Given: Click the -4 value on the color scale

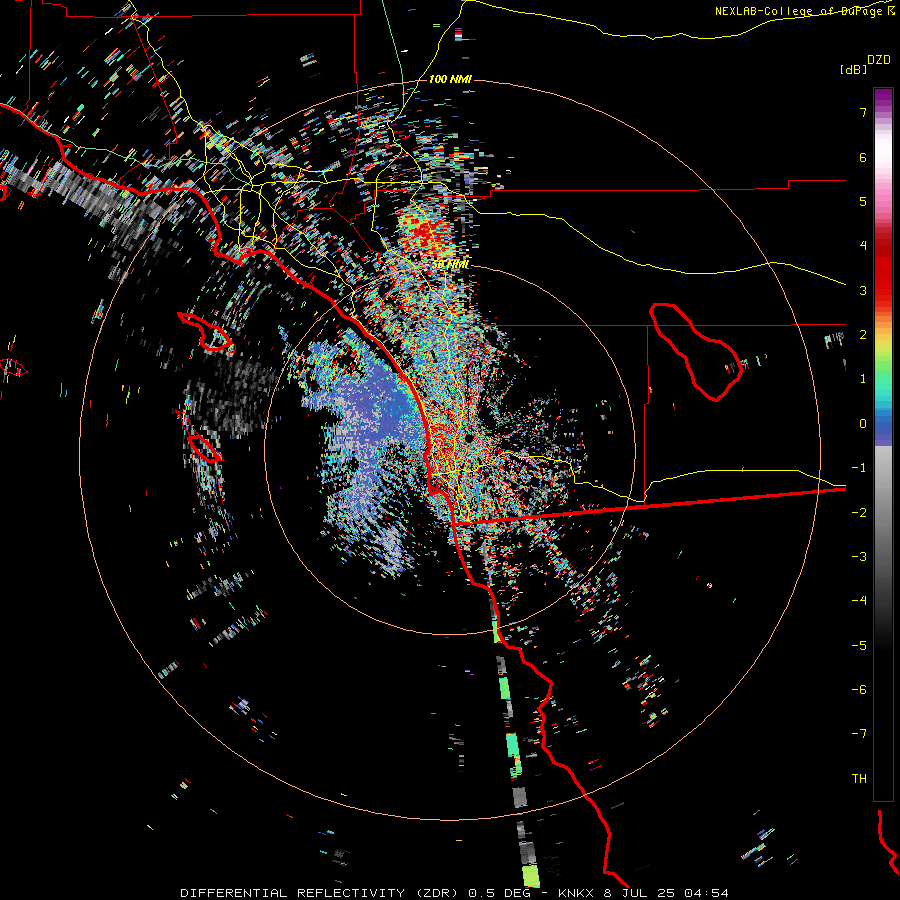Looking at the screenshot, I should [859, 601].
